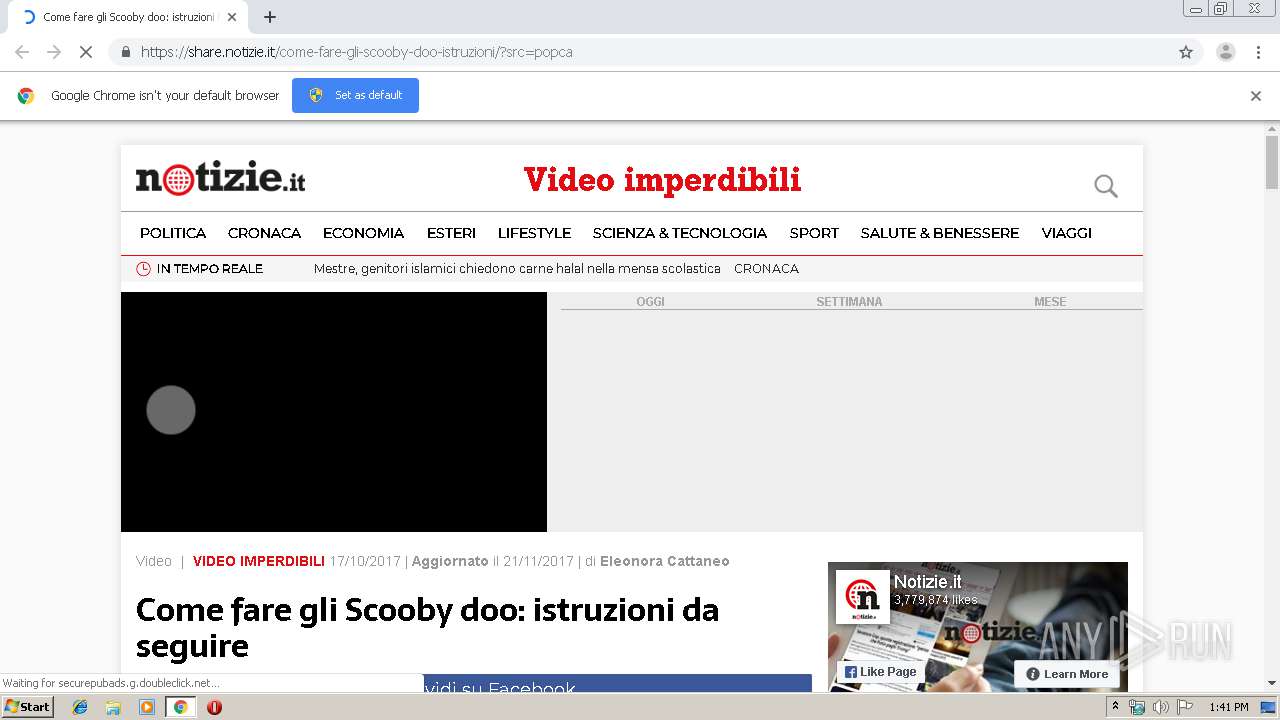Open the LIFESTYLE section
This screenshot has height=720, width=1280.
[534, 233]
